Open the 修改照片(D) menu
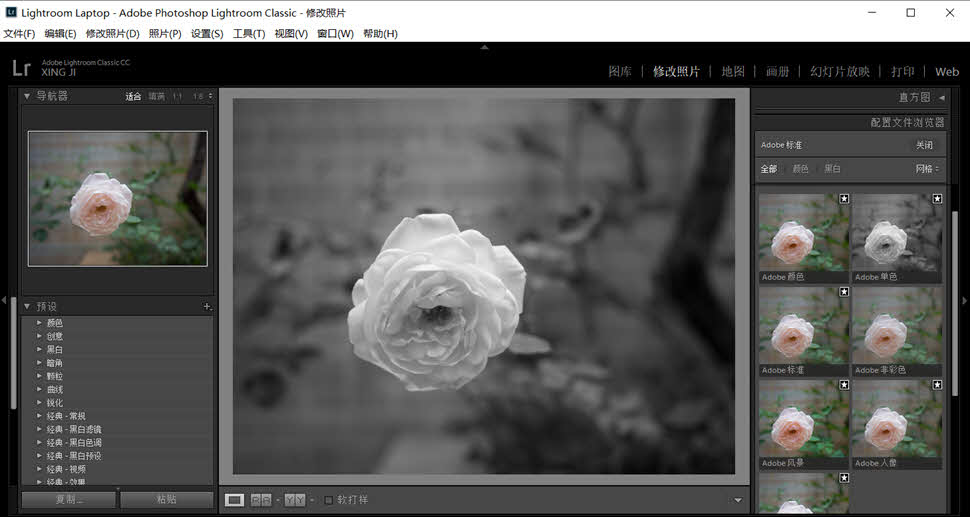Viewport: 970px width, 517px height. click(113, 34)
